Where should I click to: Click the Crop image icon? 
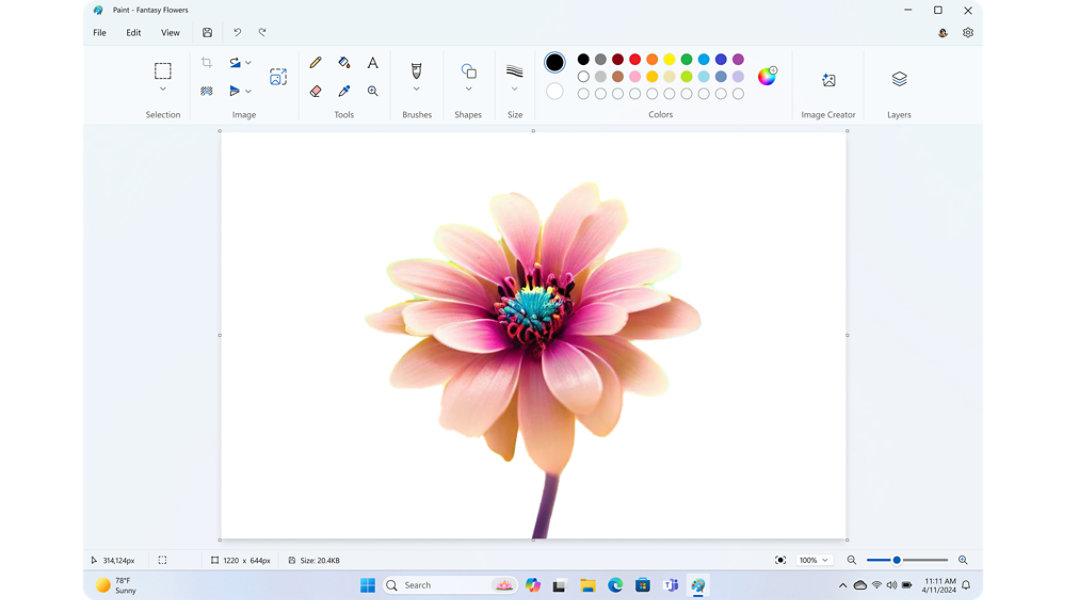click(x=207, y=63)
